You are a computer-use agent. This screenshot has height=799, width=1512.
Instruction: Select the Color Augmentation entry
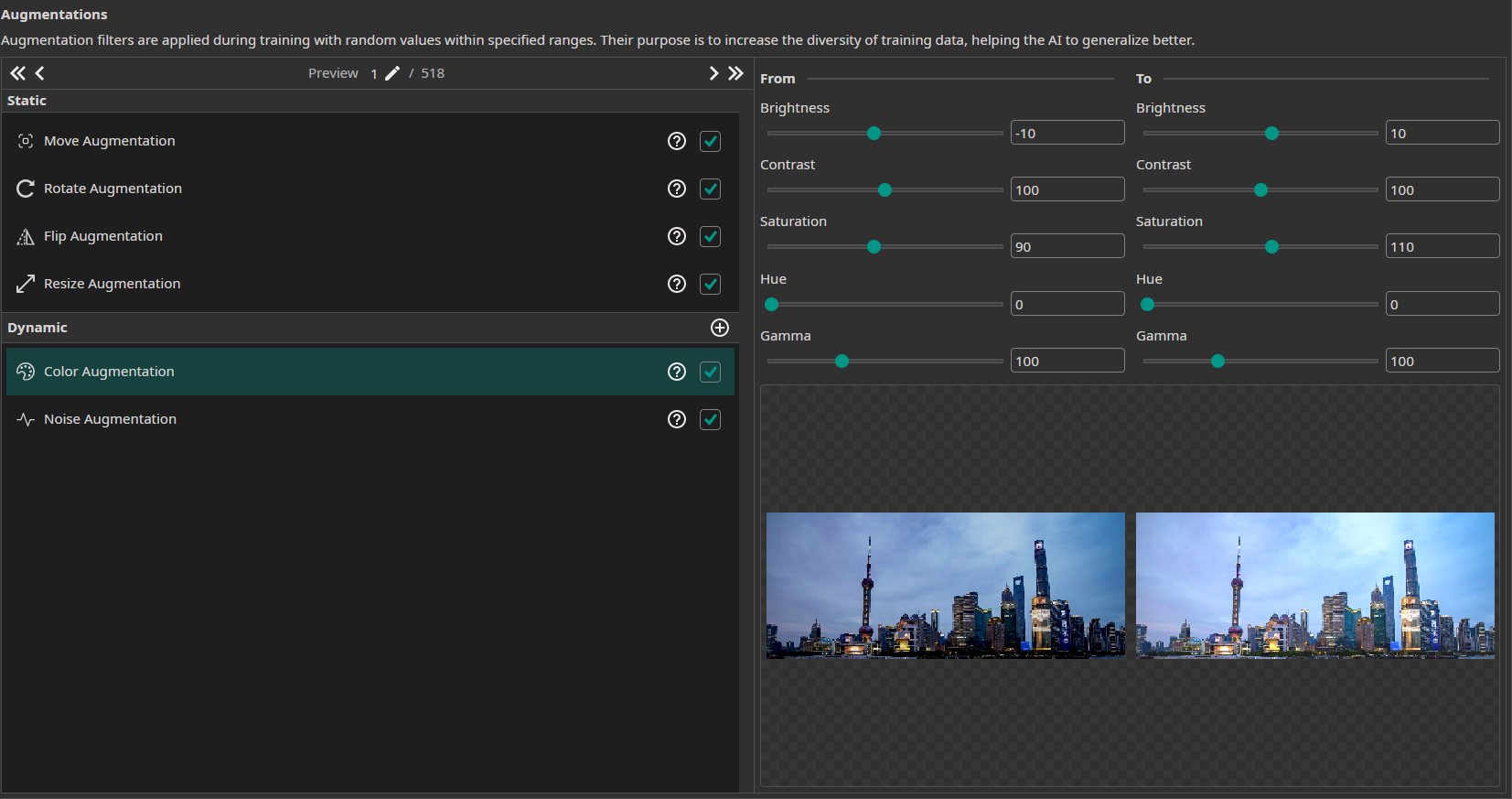click(109, 372)
